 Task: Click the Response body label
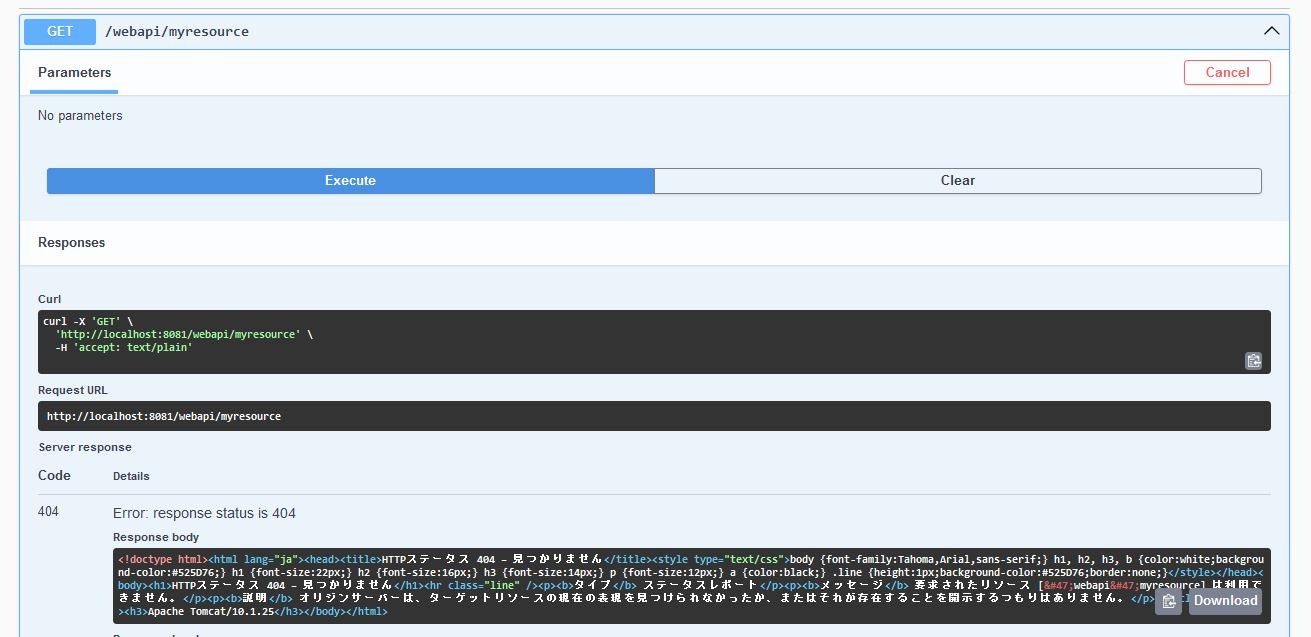click(x=156, y=537)
